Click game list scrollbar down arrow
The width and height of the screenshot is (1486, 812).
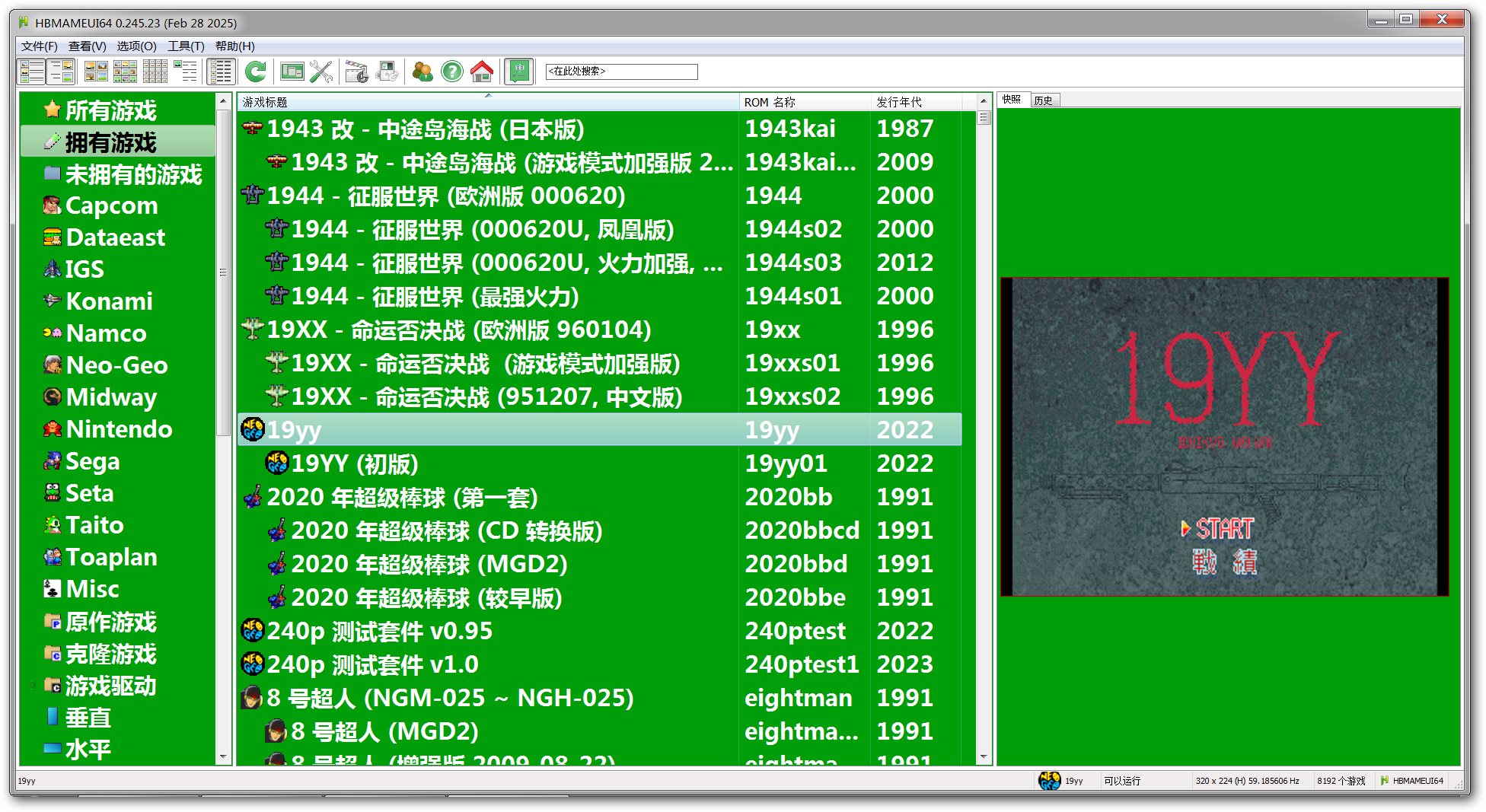(x=984, y=757)
